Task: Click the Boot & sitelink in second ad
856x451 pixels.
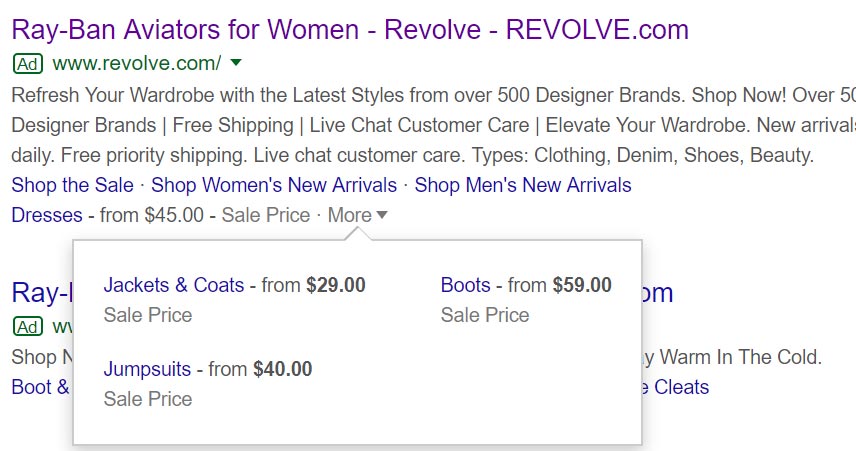Action: [x=40, y=387]
